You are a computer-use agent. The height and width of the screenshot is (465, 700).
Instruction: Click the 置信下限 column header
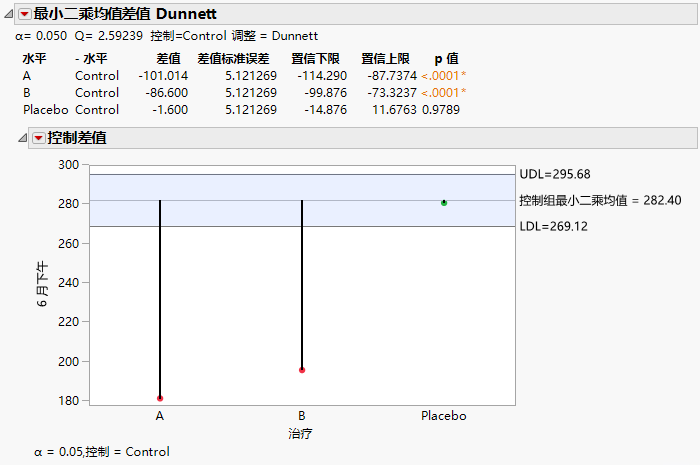(x=315, y=58)
